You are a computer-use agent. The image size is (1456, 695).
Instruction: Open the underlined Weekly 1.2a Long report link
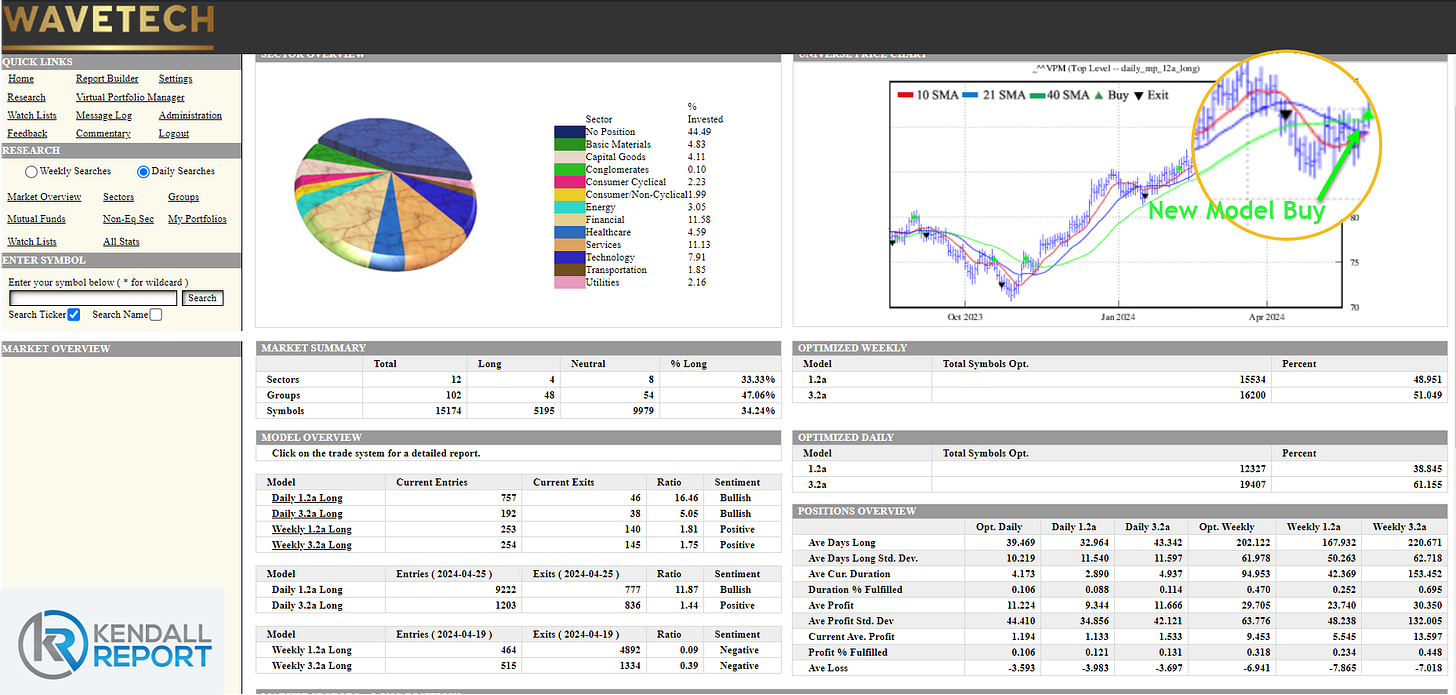[311, 530]
